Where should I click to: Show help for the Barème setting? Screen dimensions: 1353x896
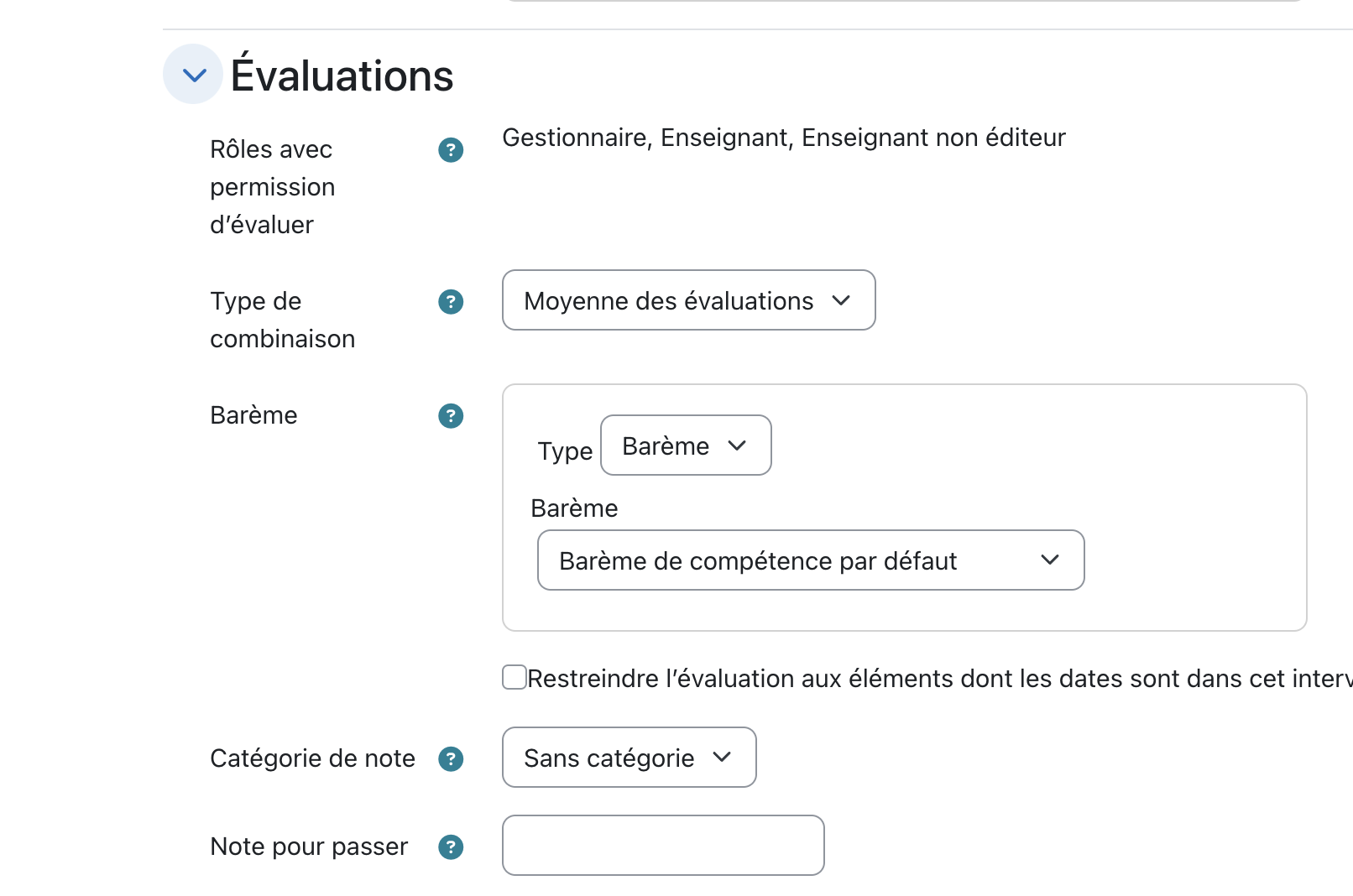[451, 416]
